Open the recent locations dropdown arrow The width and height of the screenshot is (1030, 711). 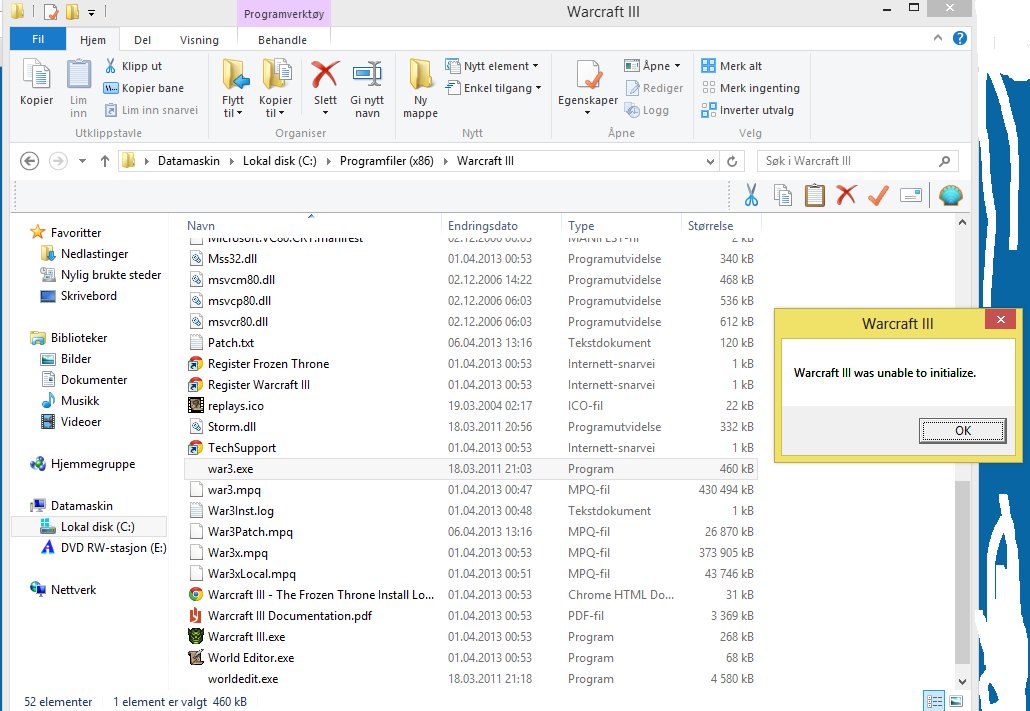82,161
